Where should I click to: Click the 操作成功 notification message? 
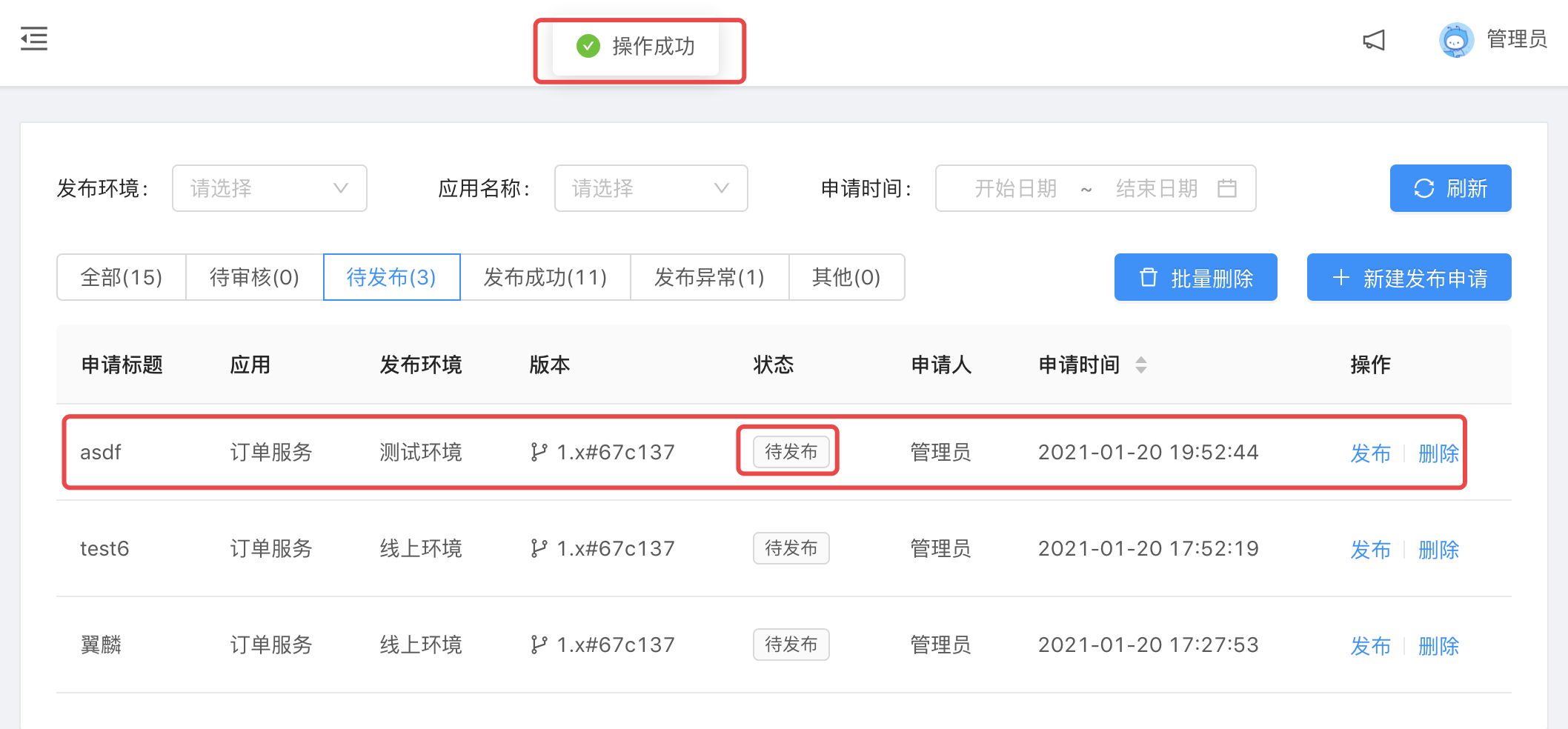point(636,47)
